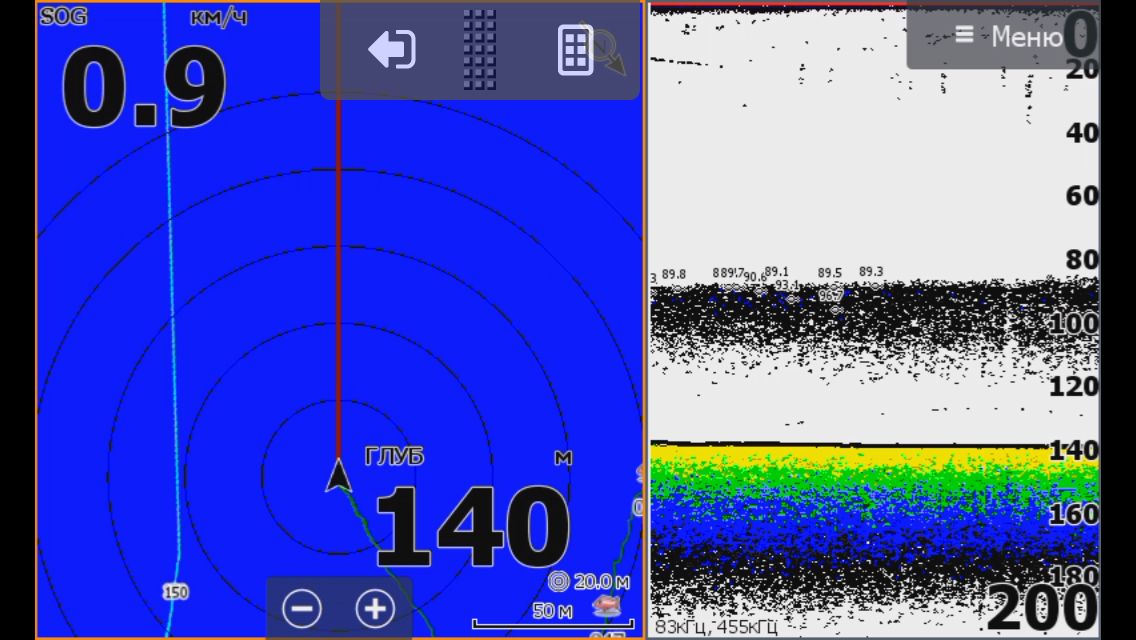This screenshot has width=1136, height=640.
Task: Tap the 0.9 SOG speed readout
Action: (x=144, y=88)
